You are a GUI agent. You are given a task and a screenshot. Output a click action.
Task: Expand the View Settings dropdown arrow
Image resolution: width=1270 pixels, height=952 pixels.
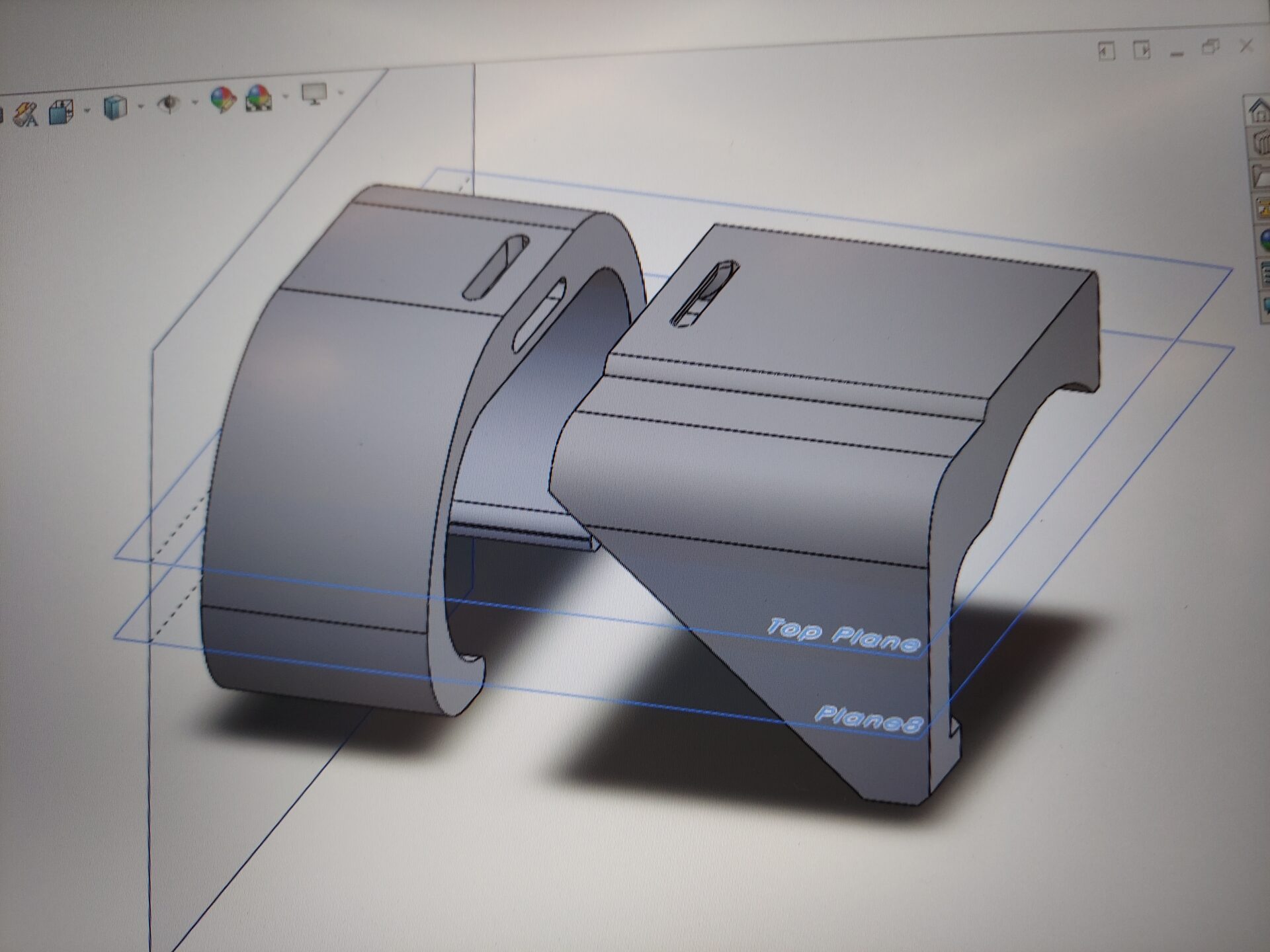point(340,93)
